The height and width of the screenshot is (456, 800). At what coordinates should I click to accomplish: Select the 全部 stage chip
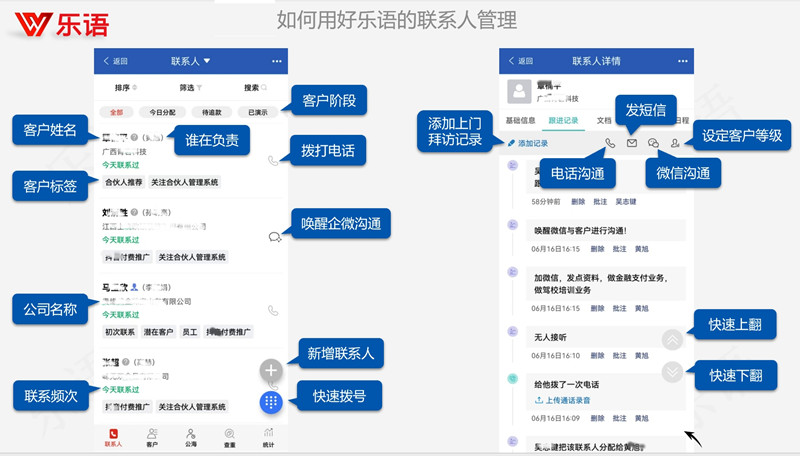coord(116,112)
